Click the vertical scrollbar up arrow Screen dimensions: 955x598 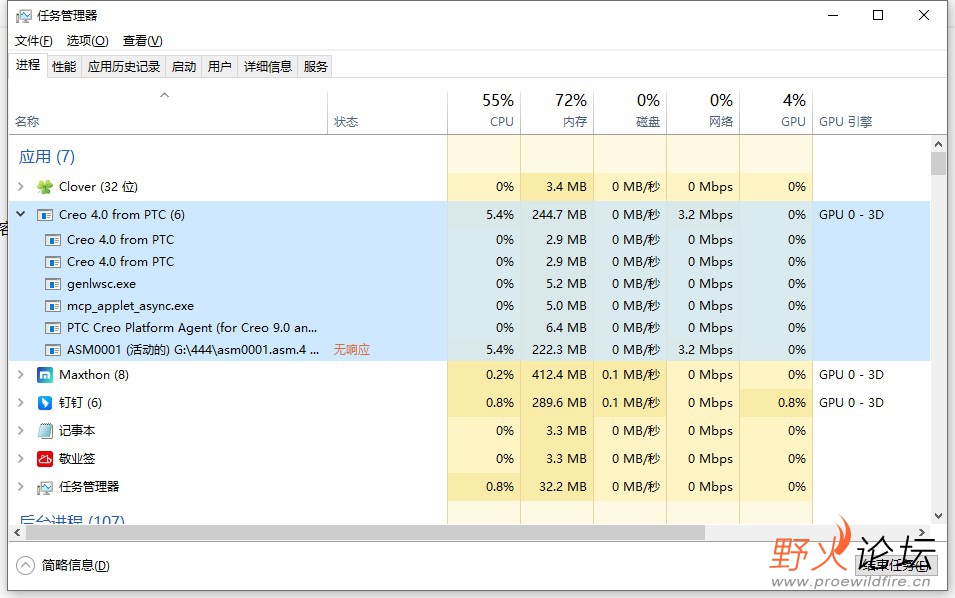[x=938, y=144]
